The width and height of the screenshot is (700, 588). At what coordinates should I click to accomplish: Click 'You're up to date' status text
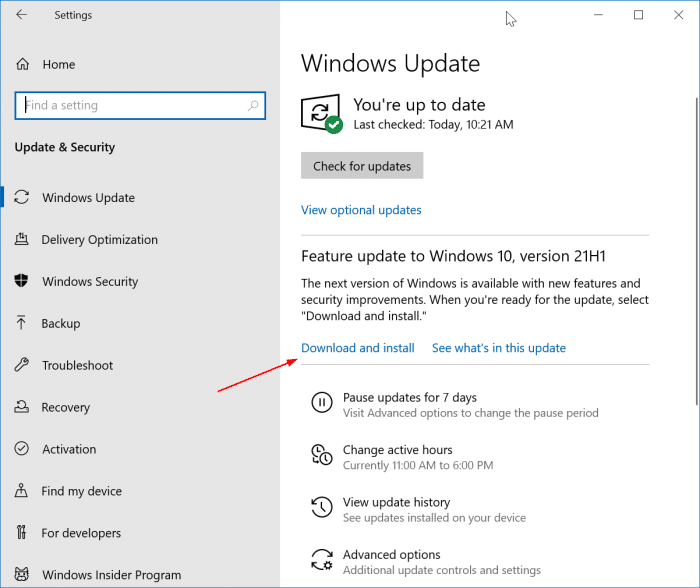pos(419,105)
